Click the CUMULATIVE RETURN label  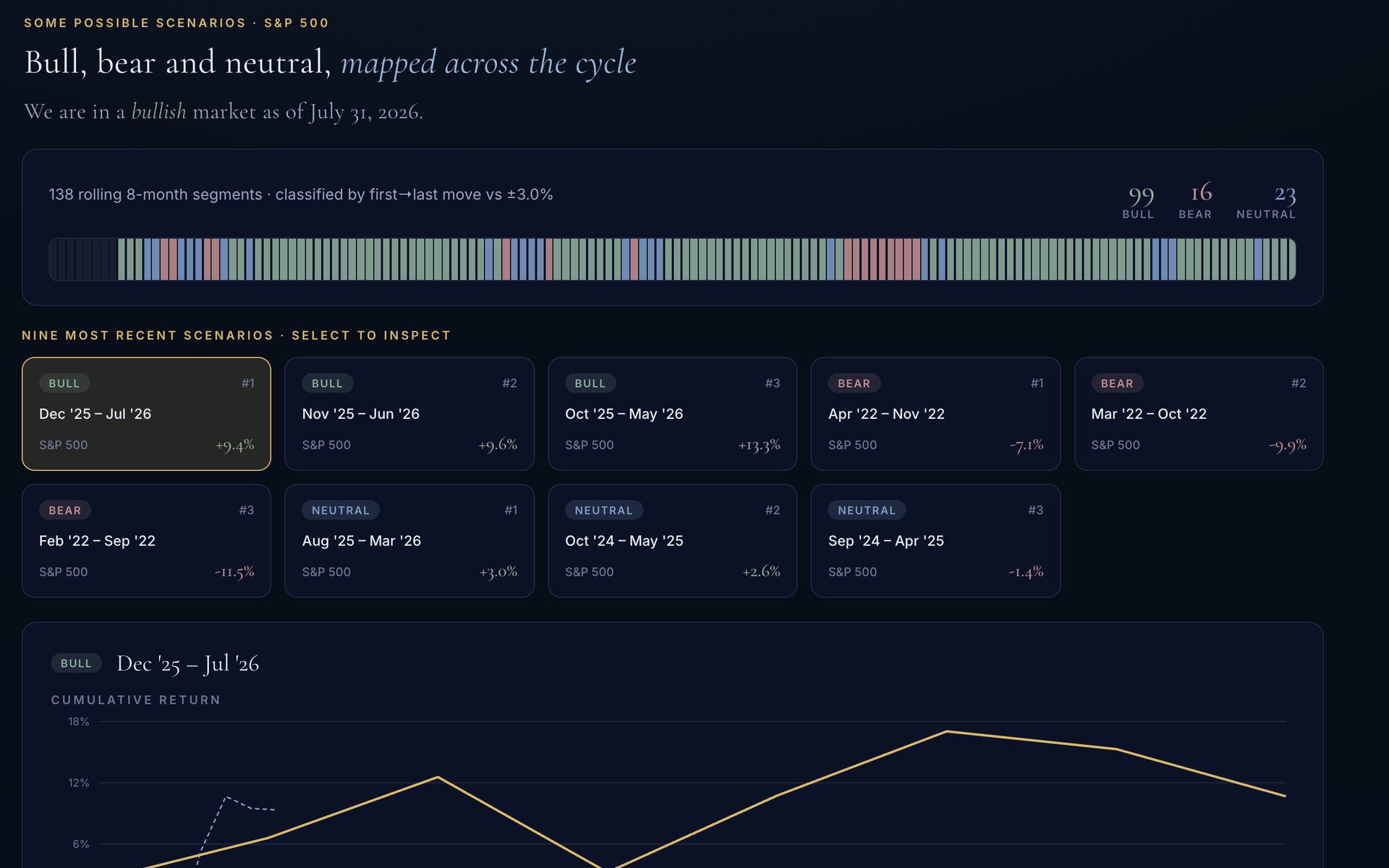tap(136, 699)
